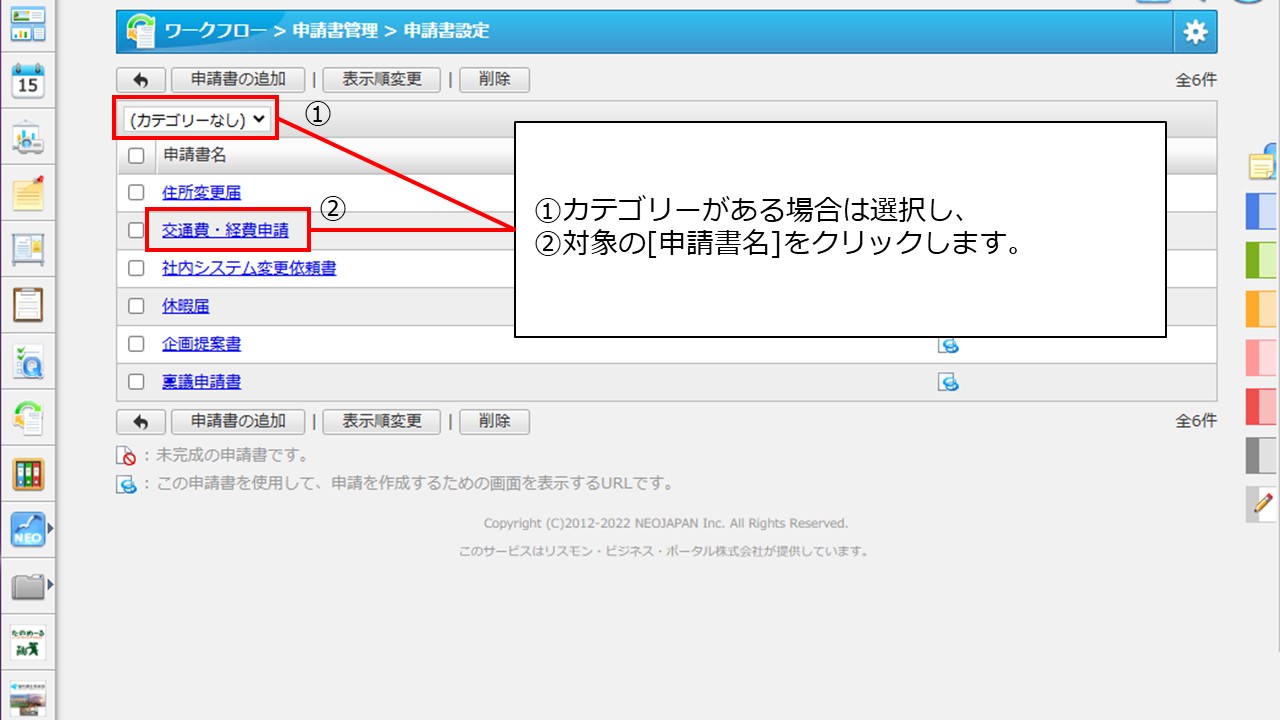
Task: Select the green color tab on the right edge
Action: click(x=1263, y=260)
